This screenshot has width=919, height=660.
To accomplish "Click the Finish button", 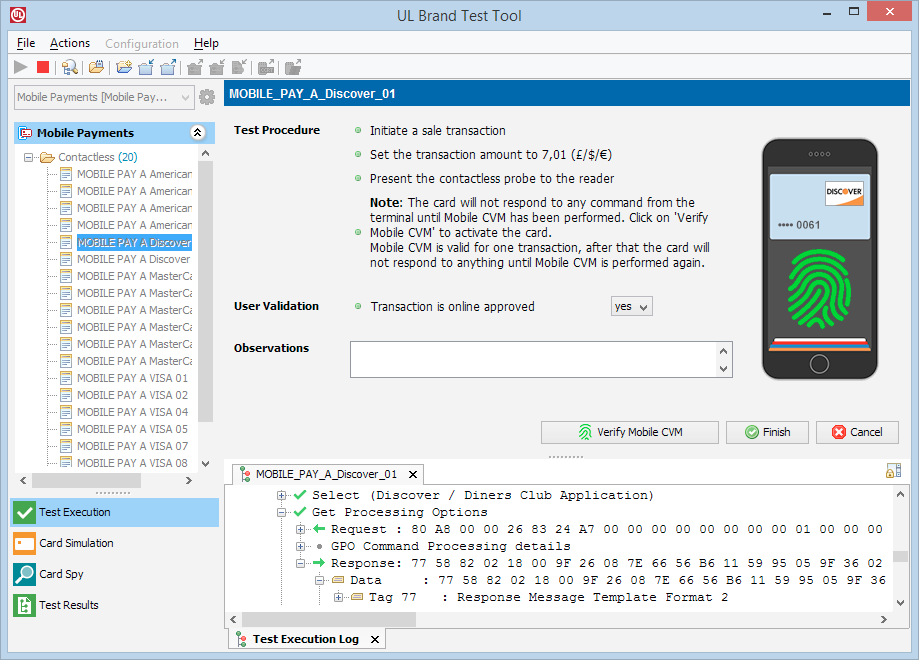I will click(767, 433).
